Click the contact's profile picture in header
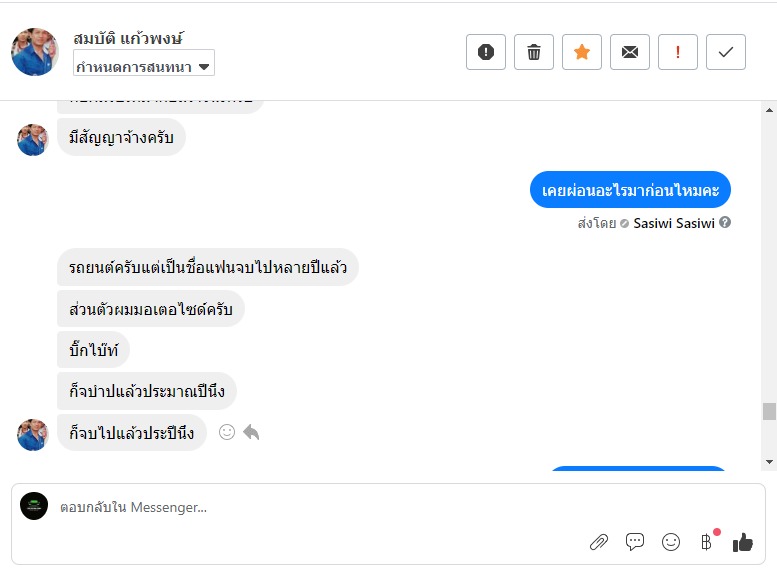 (35, 52)
